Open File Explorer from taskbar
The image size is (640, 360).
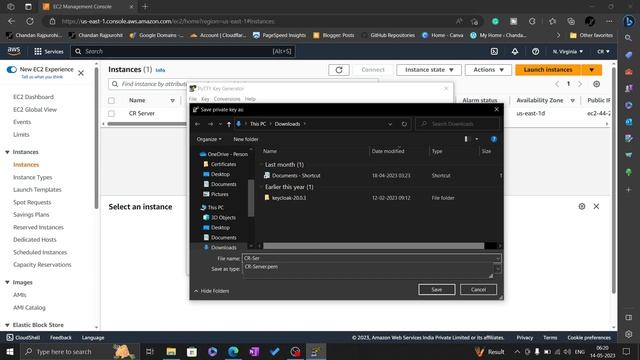click(171, 351)
